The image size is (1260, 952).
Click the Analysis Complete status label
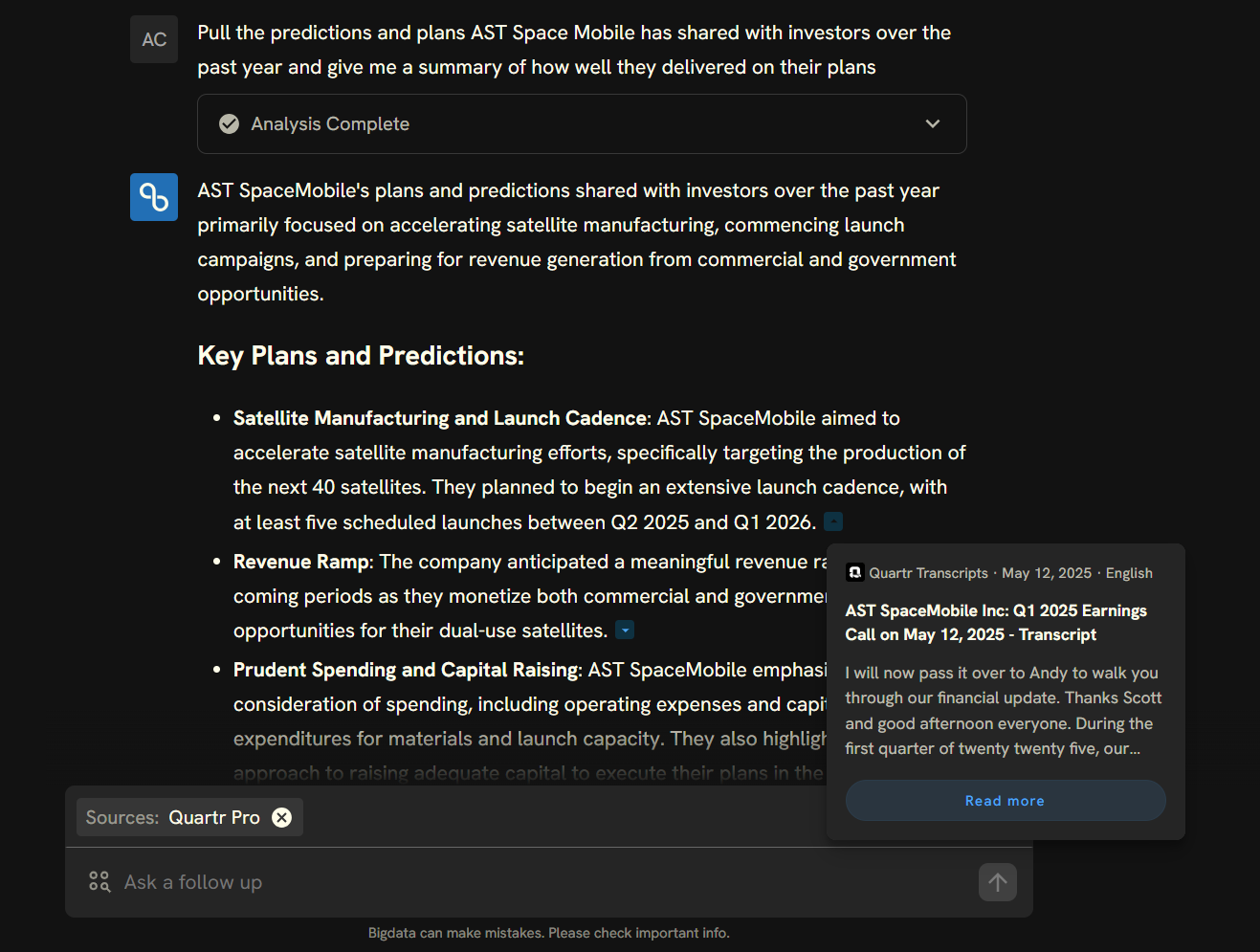click(x=330, y=123)
